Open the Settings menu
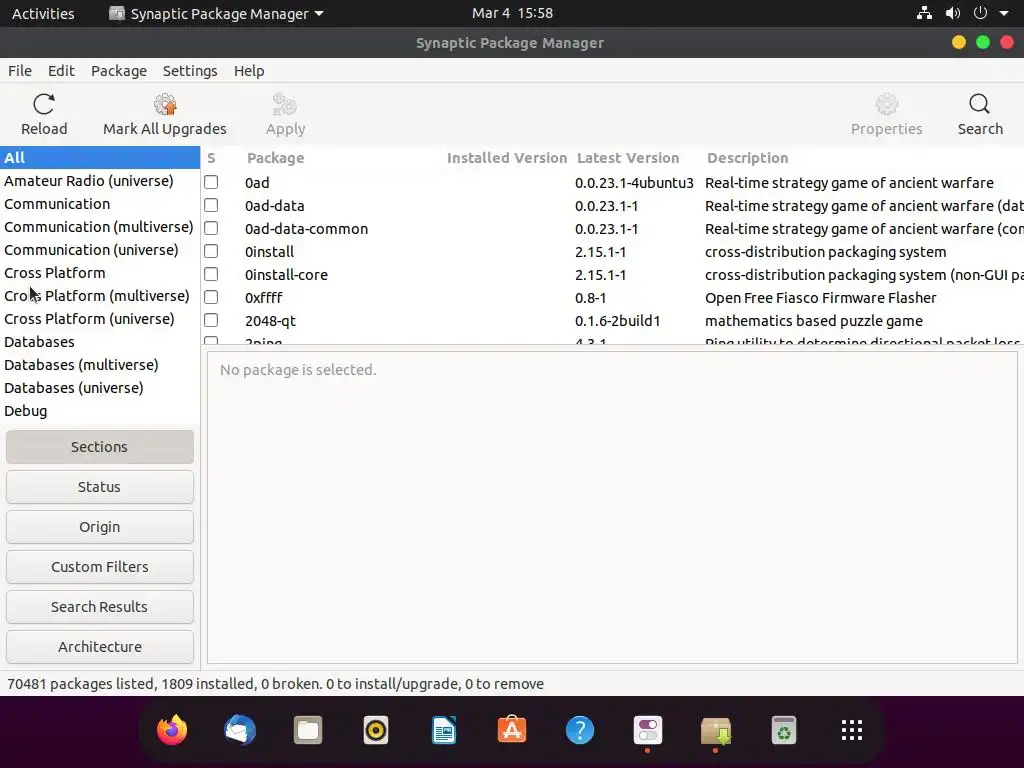1024x768 pixels. point(190,71)
